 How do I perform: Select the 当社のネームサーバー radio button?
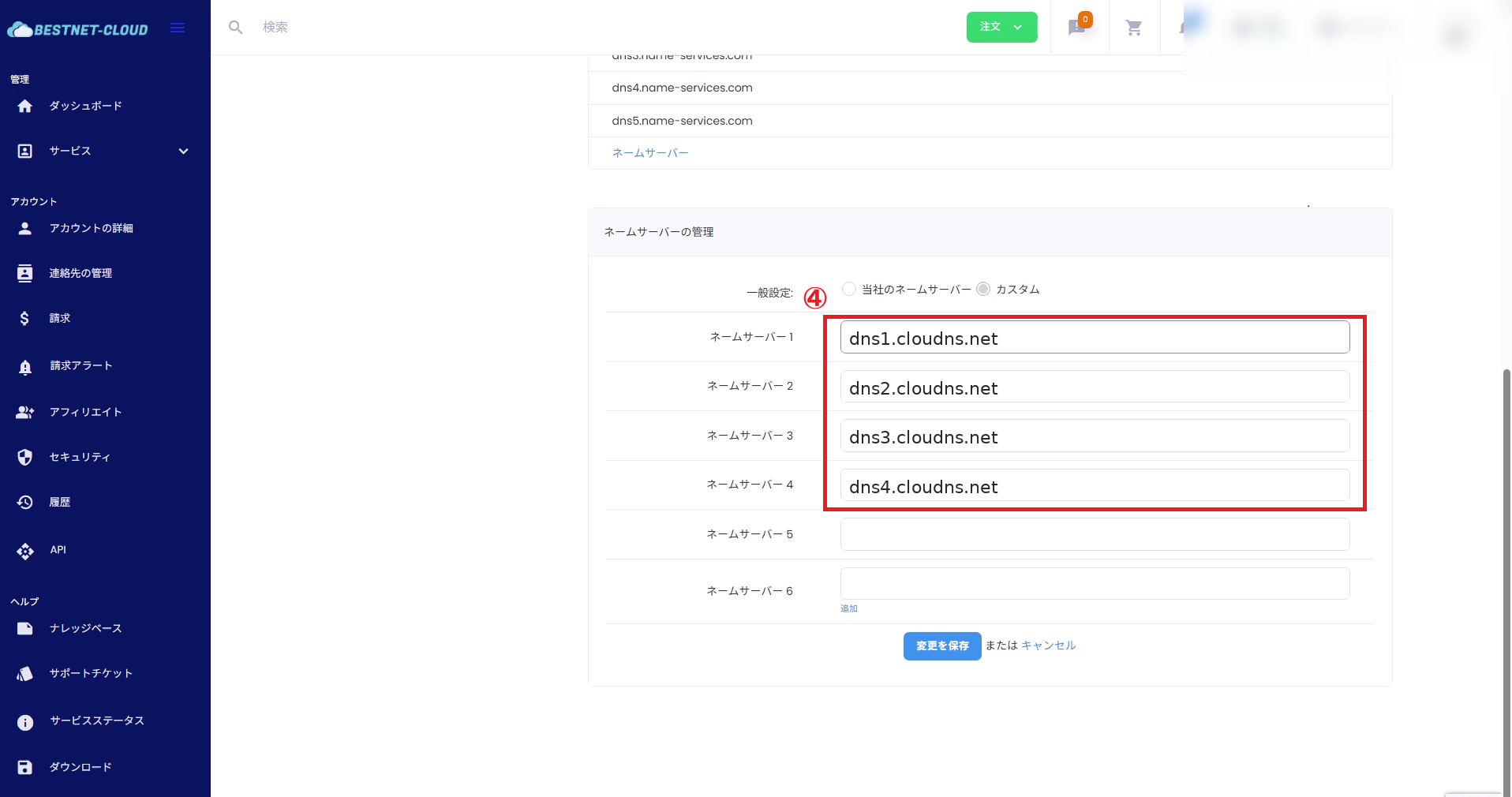(x=849, y=289)
